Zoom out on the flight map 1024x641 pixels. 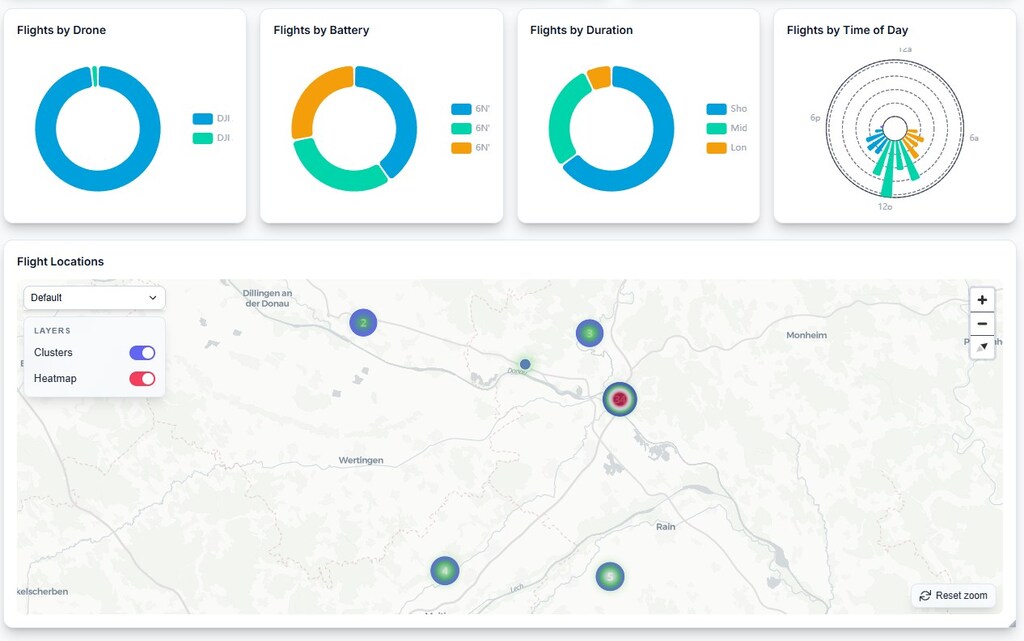982,324
